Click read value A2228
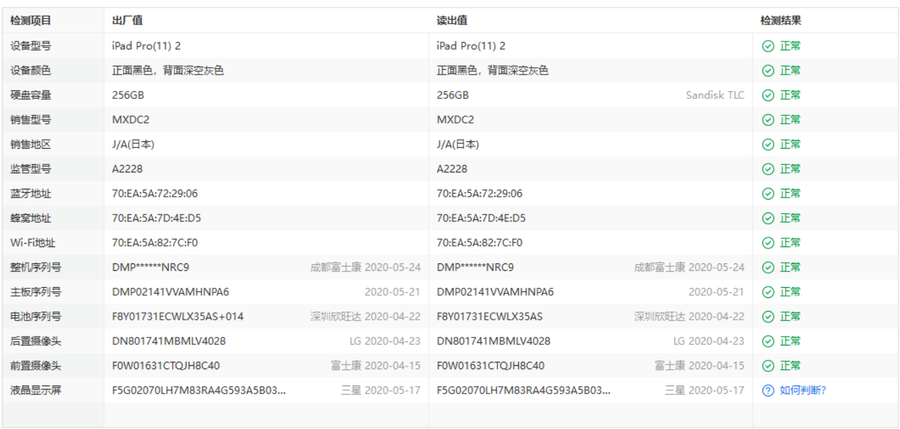 (x=452, y=169)
